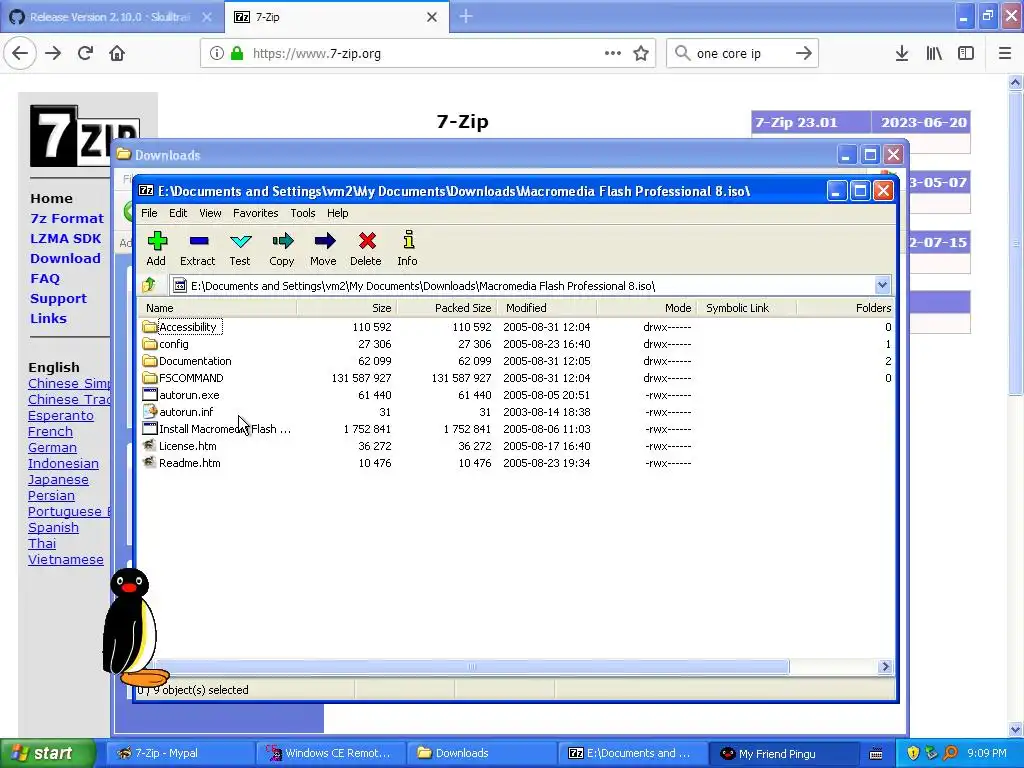The image size is (1024, 768).
Task: Open the Favorites menu in 7-Zip
Action: pos(255,213)
